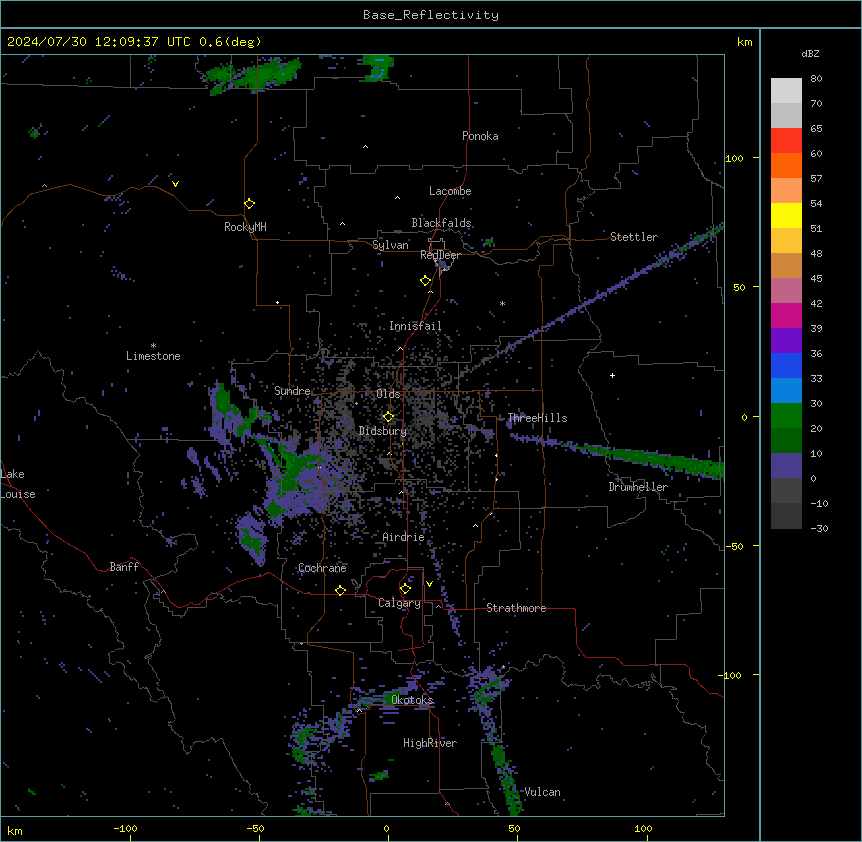This screenshot has height=842, width=862.
Task: Select the lightest grey 70-80 dBZ swatch
Action: pyautogui.click(x=786, y=91)
